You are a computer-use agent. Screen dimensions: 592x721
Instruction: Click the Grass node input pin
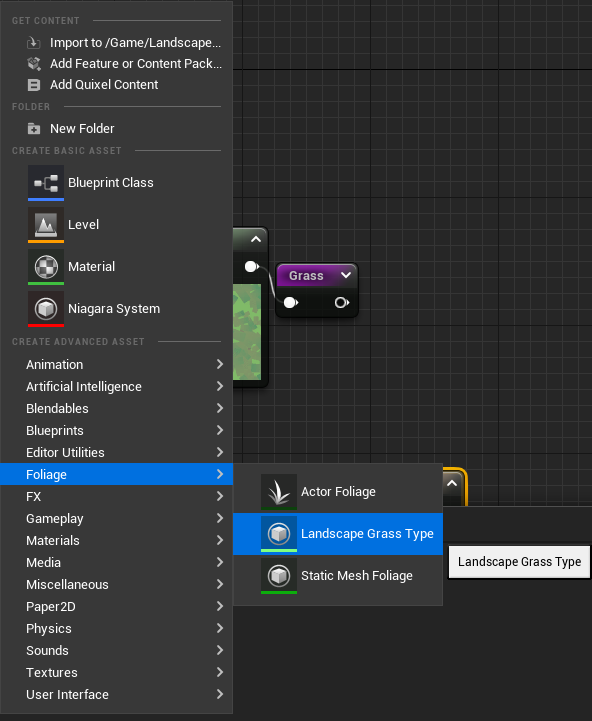point(291,303)
